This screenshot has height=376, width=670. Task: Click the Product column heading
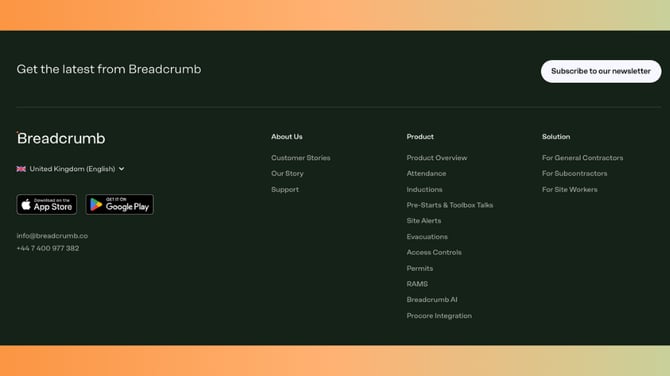(420, 137)
